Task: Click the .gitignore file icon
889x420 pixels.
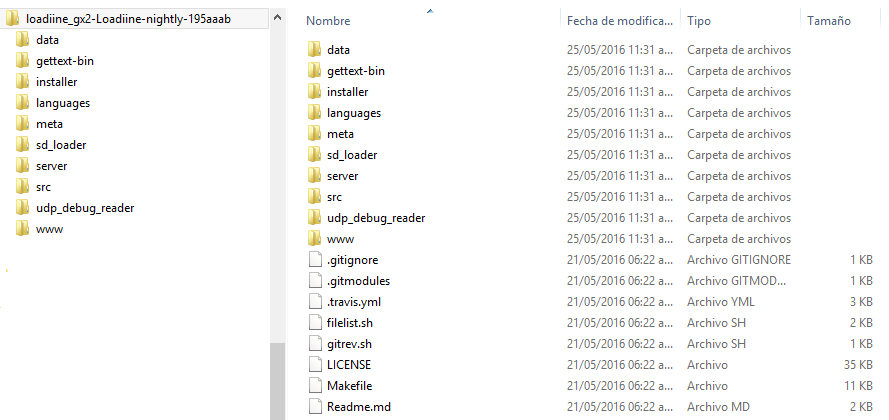Action: [x=315, y=260]
